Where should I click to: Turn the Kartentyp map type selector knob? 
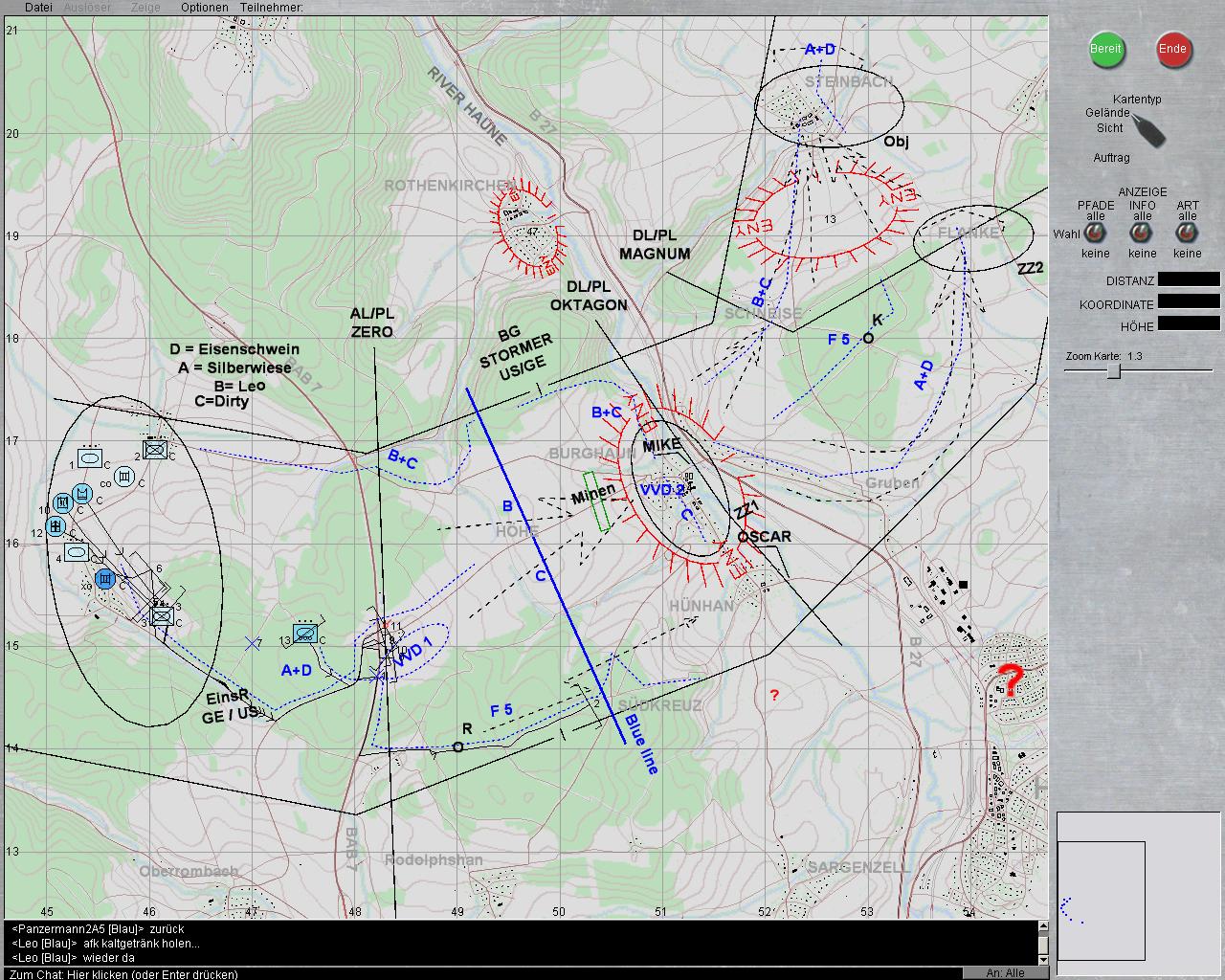click(1148, 129)
